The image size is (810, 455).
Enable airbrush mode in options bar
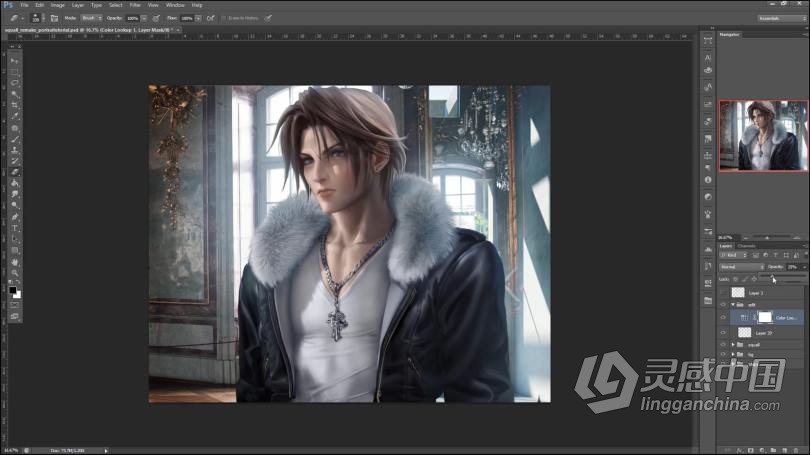pos(210,18)
